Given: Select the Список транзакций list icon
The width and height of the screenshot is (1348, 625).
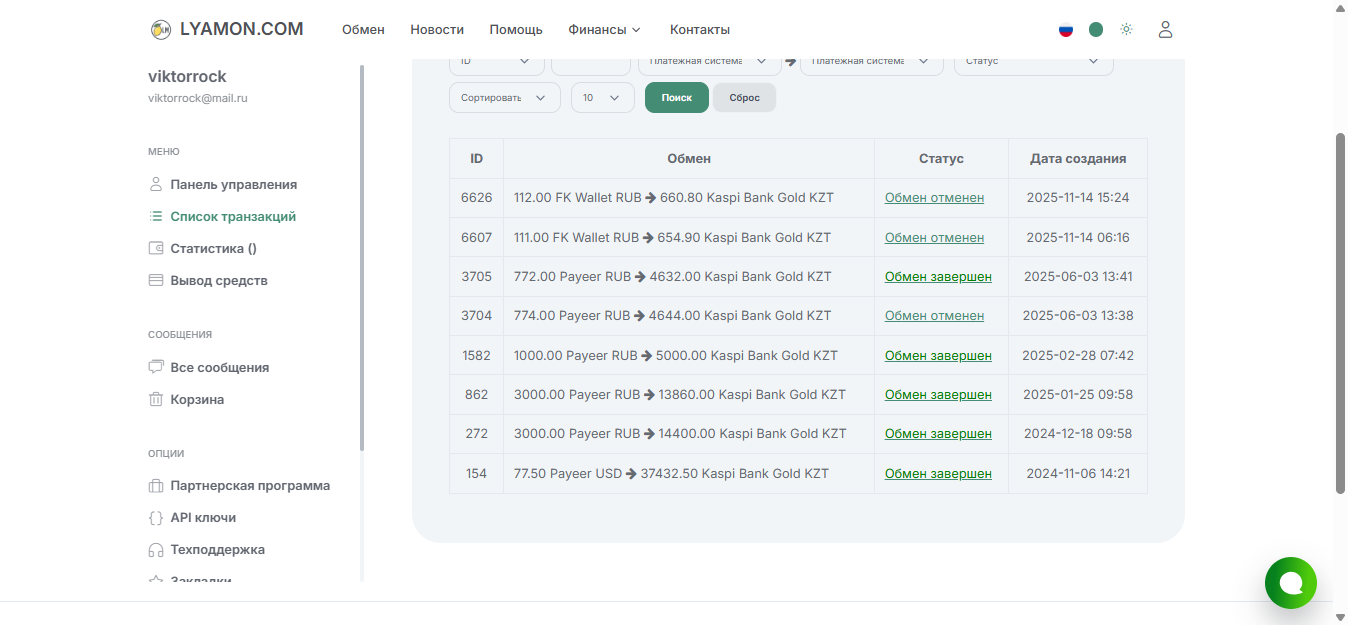Looking at the screenshot, I should coord(155,216).
